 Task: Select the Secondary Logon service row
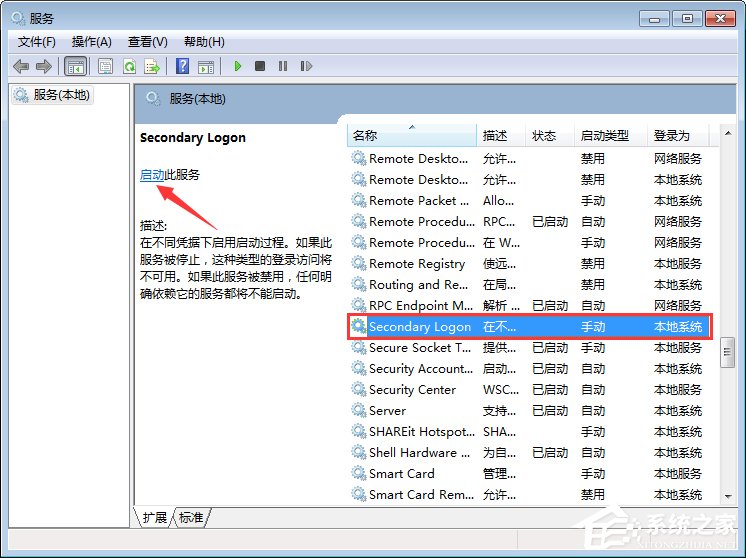530,326
